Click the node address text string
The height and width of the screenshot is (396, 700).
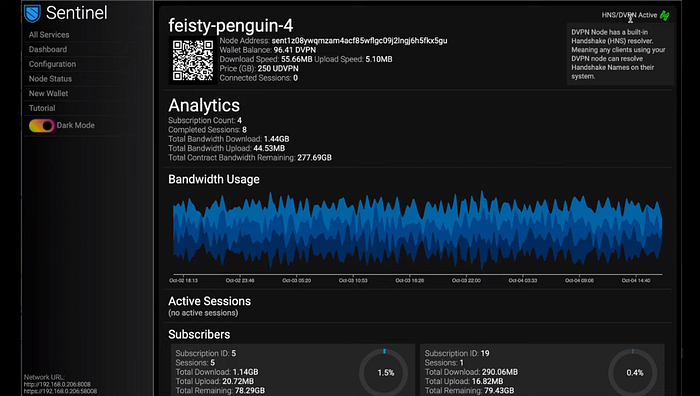coord(359,41)
